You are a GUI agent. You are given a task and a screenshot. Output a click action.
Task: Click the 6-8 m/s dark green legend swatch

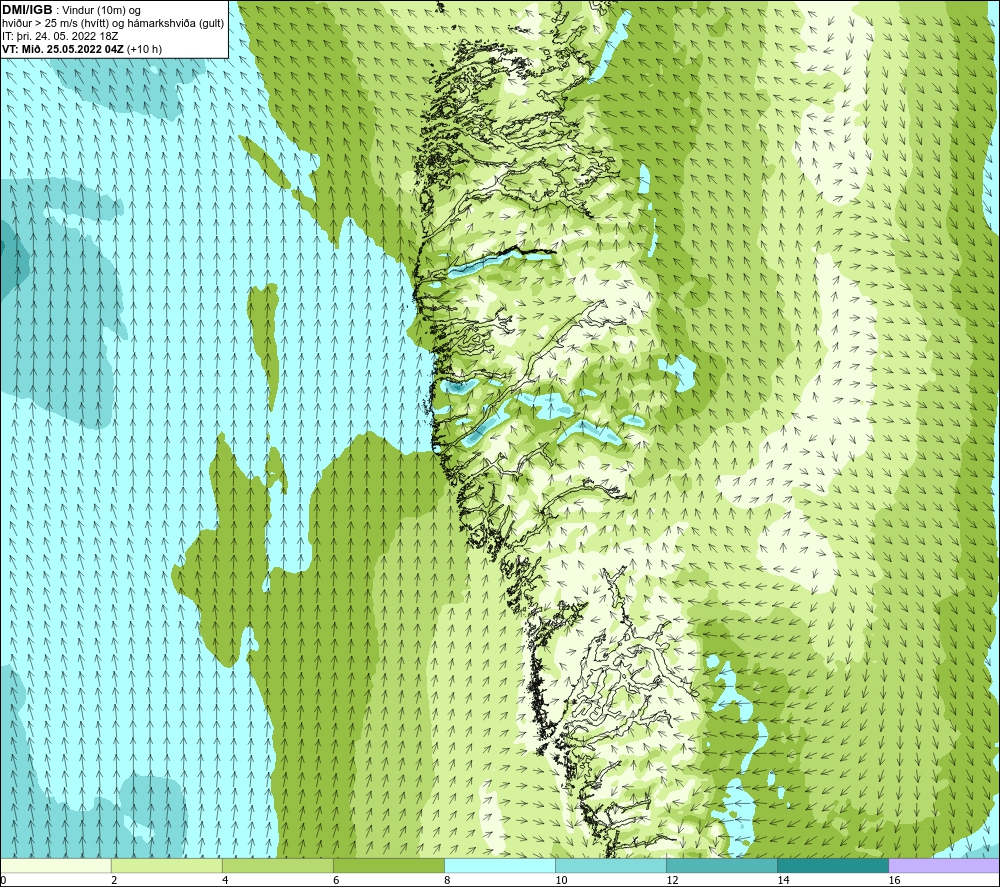point(388,865)
